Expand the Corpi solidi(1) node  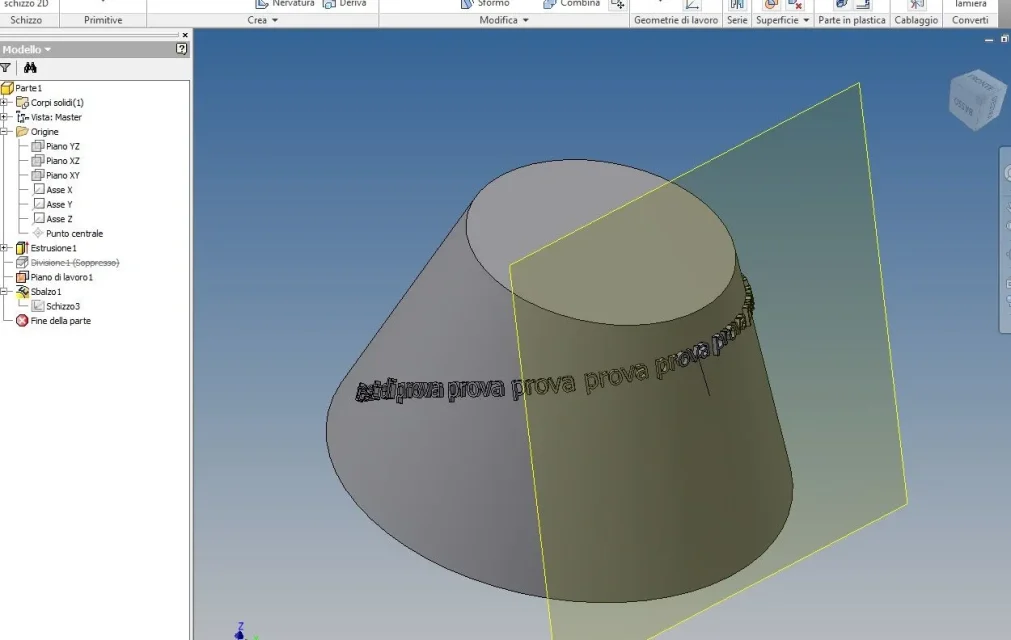(5, 102)
